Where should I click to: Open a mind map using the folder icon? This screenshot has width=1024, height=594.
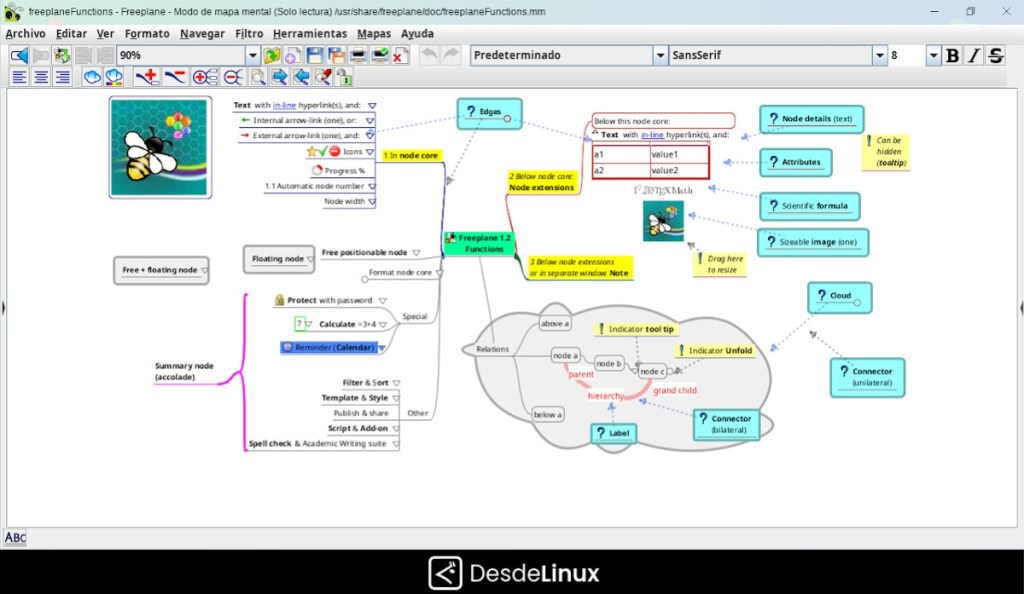click(x=270, y=55)
